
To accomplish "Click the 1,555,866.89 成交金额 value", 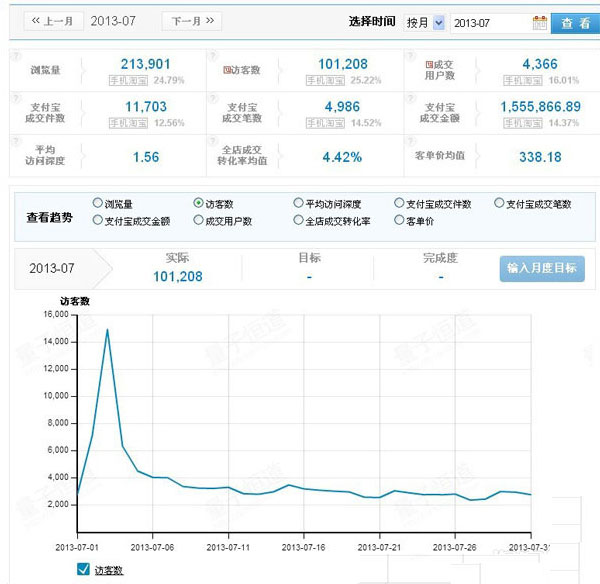I will coord(540,106).
